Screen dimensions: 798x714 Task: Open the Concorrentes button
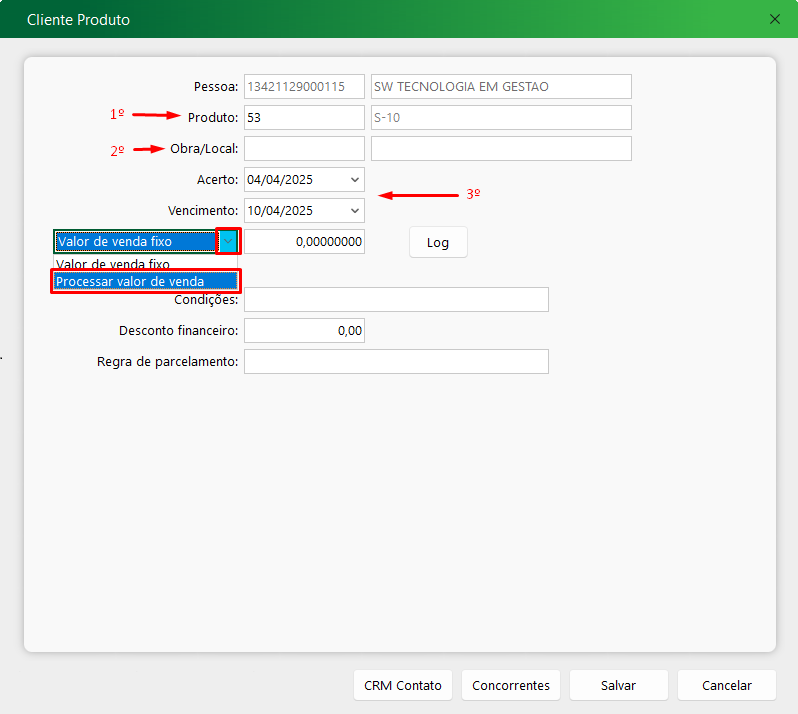511,686
